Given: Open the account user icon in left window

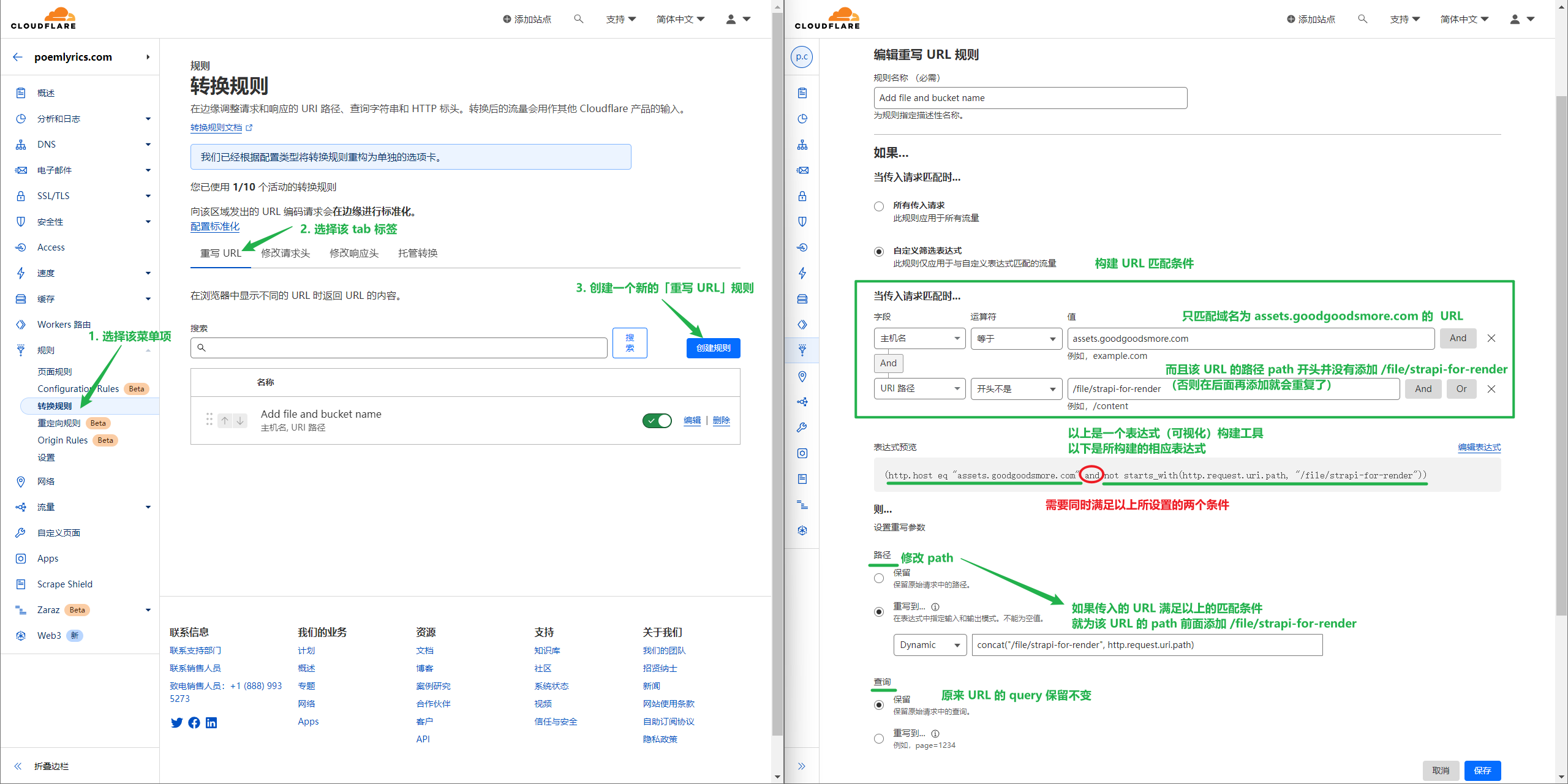Looking at the screenshot, I should (731, 19).
